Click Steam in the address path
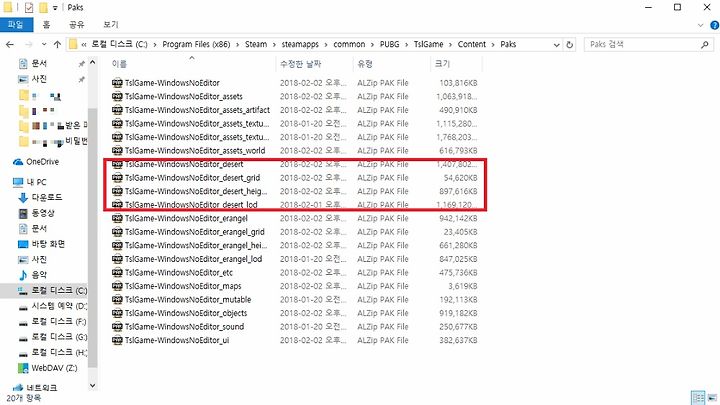 (x=256, y=45)
